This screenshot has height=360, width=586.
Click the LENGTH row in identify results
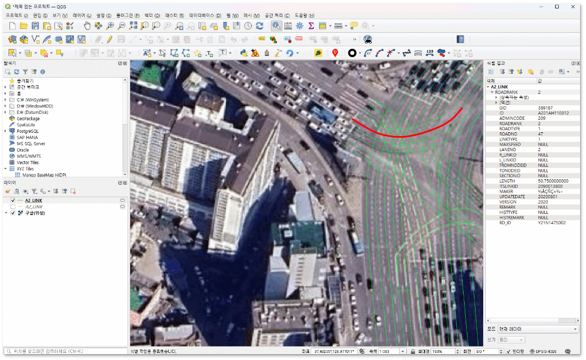(x=533, y=181)
